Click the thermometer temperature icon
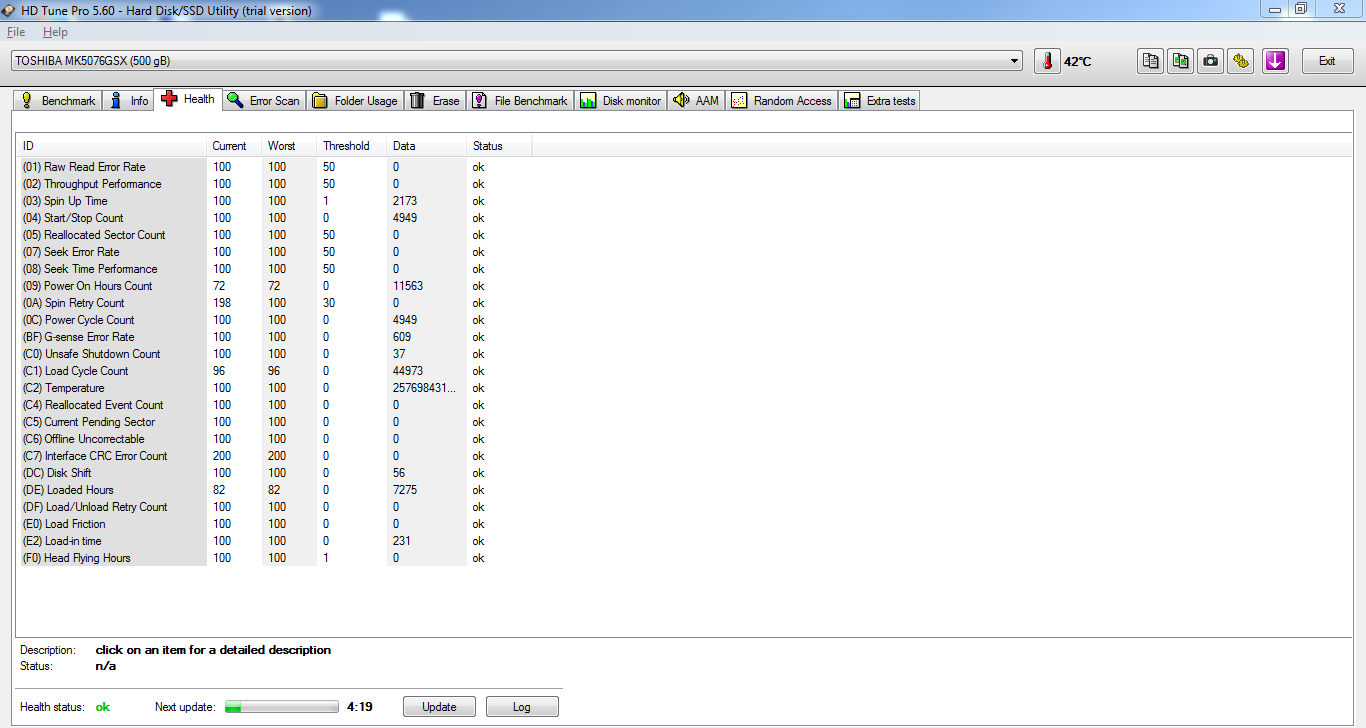The image size is (1366, 728). pyautogui.click(x=1047, y=61)
